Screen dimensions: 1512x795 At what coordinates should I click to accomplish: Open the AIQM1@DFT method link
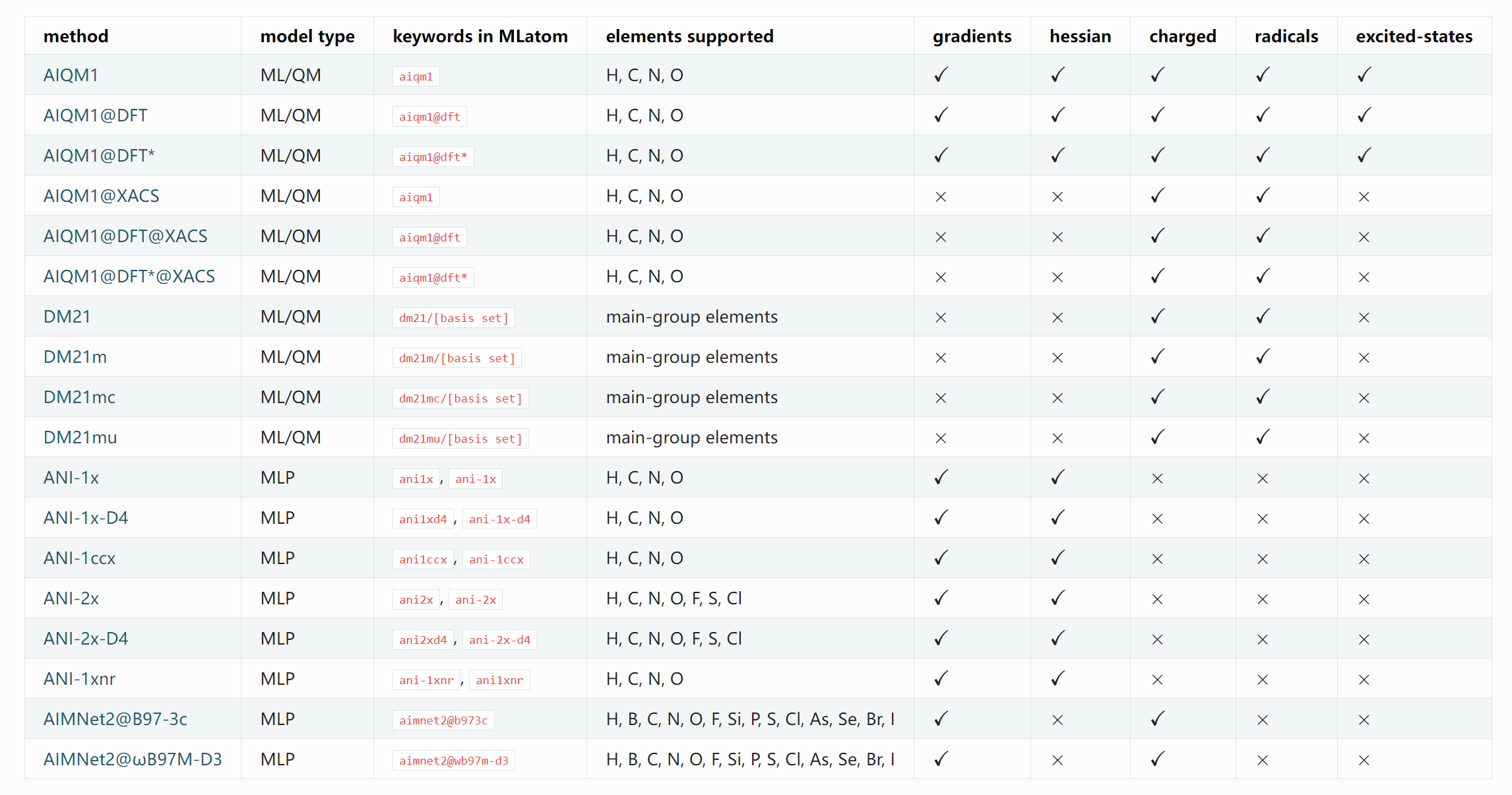click(x=96, y=115)
